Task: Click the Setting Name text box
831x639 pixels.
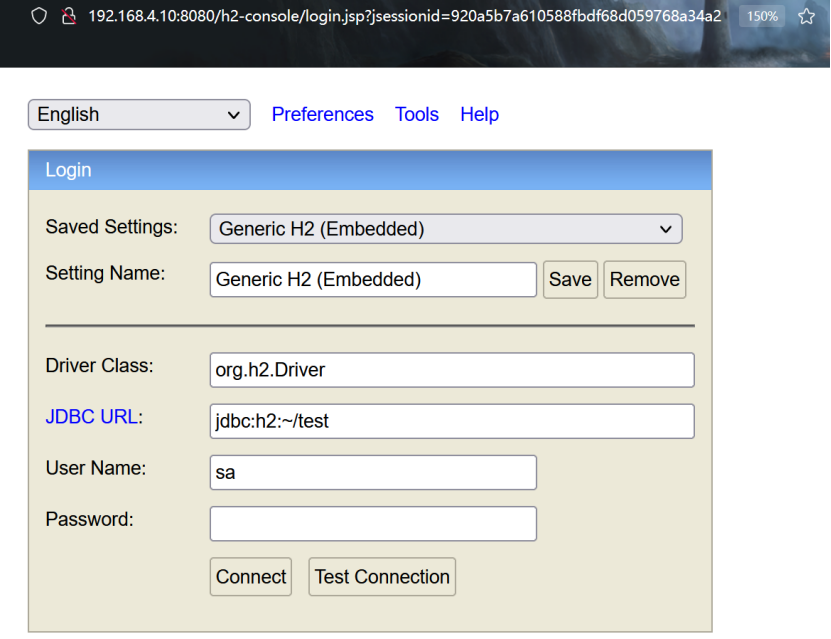Action: (x=372, y=279)
